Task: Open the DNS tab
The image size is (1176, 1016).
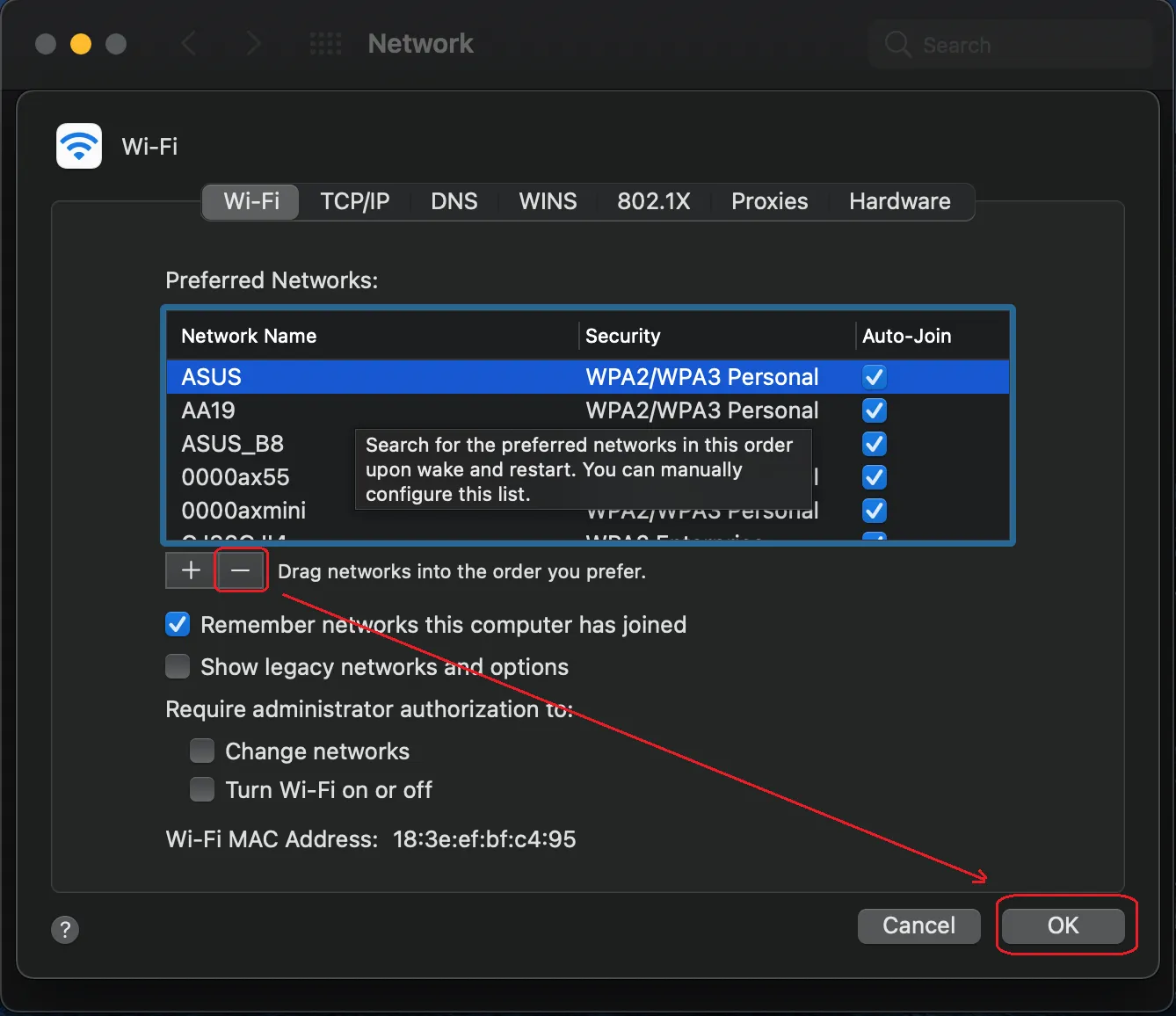Action: [x=454, y=201]
